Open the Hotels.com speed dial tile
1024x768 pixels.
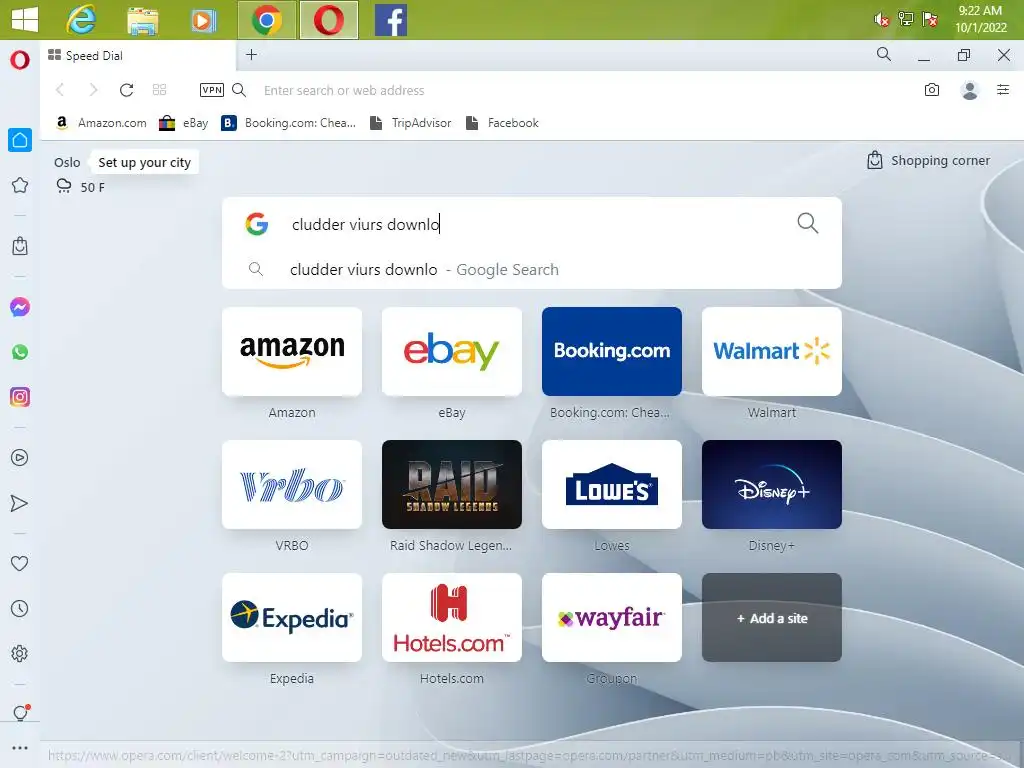(x=452, y=618)
